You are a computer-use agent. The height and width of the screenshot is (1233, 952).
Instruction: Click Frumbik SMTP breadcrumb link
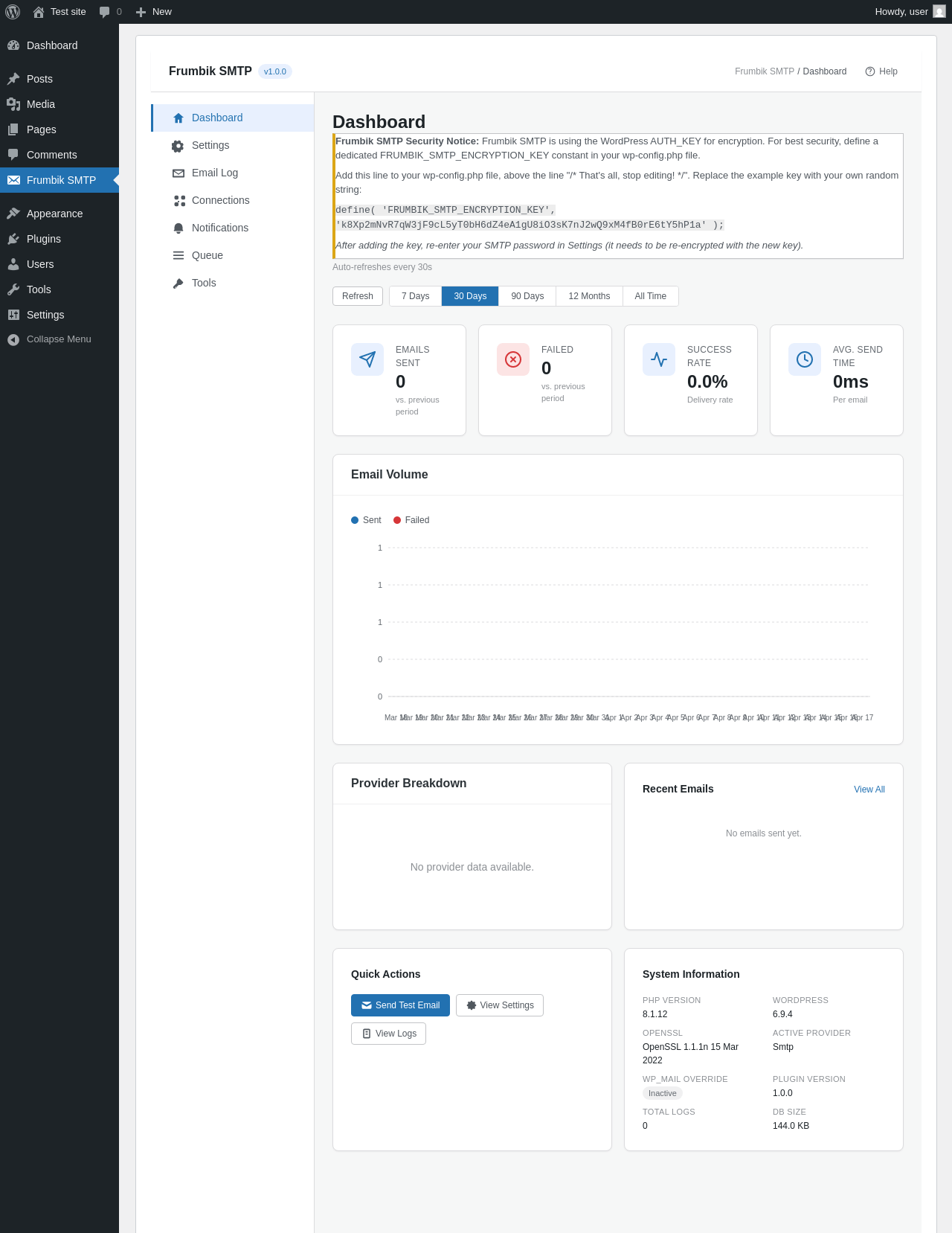(x=765, y=71)
